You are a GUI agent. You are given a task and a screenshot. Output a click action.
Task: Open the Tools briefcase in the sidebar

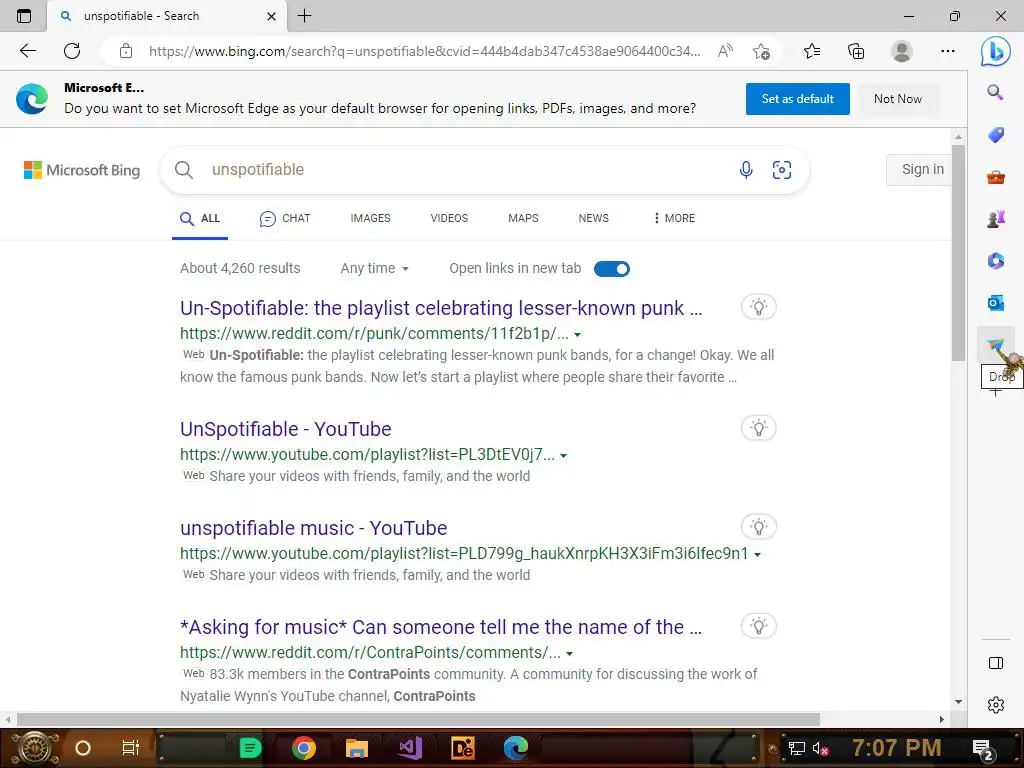[x=995, y=177]
